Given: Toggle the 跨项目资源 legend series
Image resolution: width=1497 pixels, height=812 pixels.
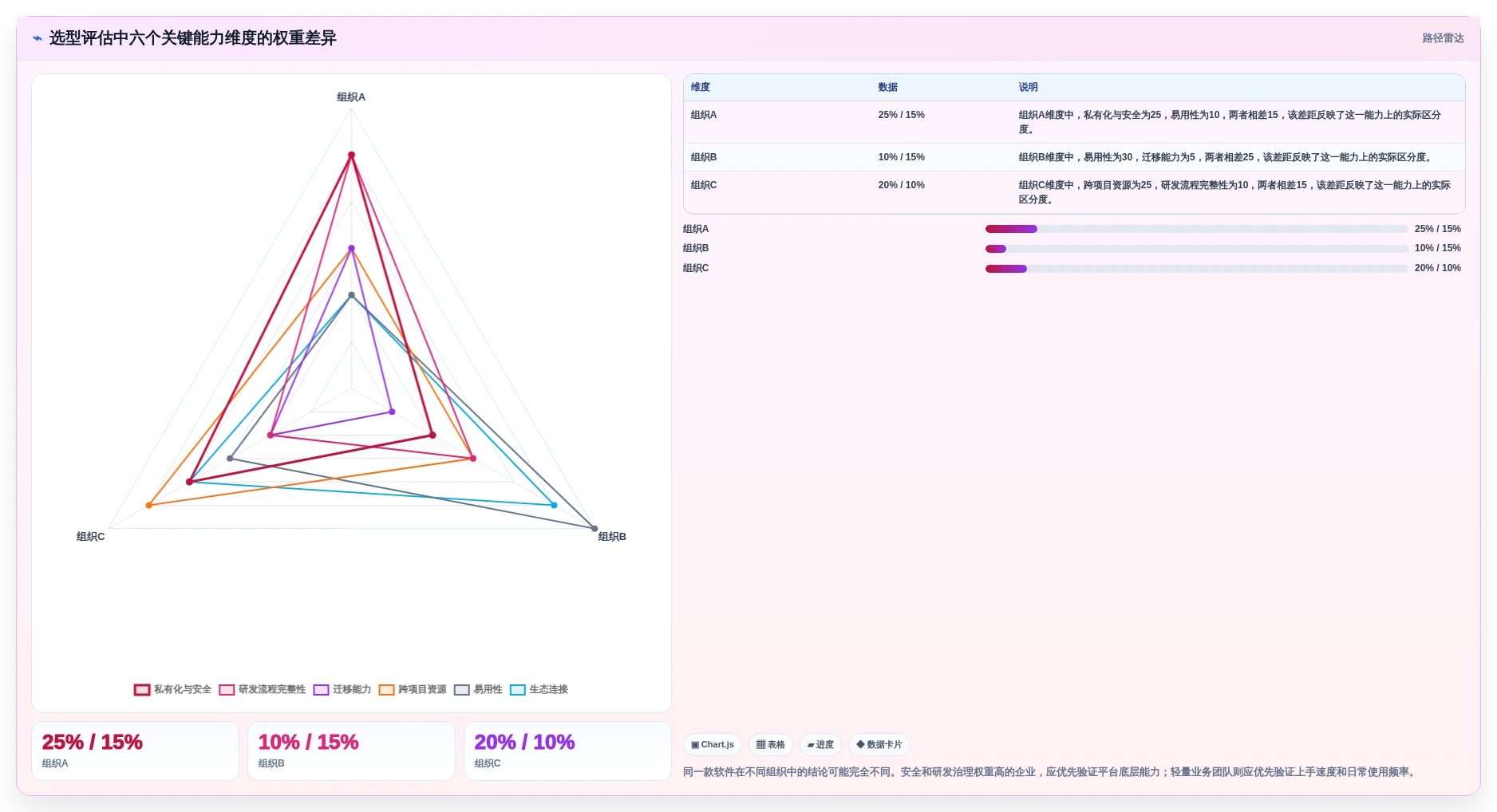Looking at the screenshot, I should (x=413, y=689).
